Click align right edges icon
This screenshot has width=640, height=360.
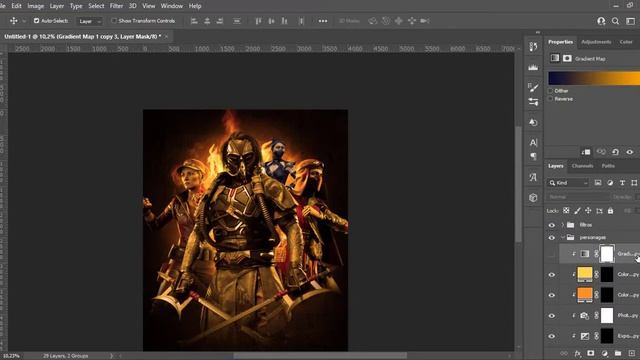pos(220,21)
